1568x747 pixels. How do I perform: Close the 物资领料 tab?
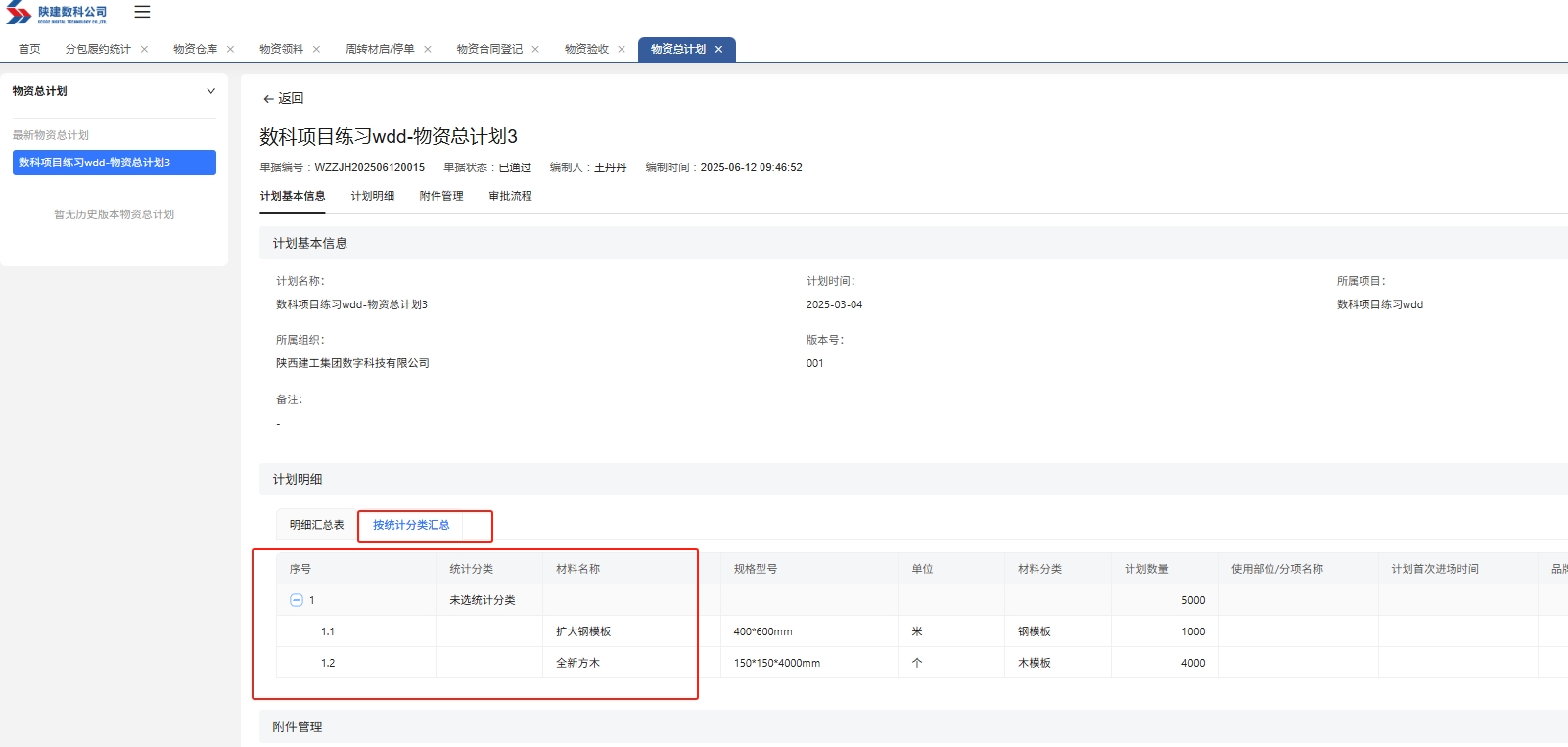click(316, 49)
